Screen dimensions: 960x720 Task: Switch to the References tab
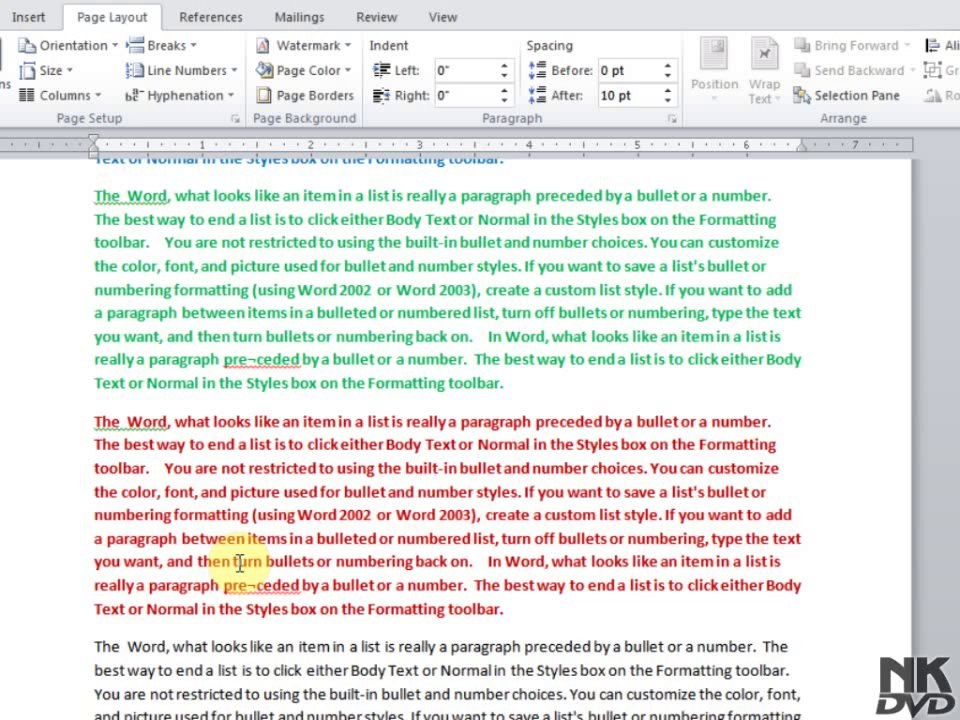point(211,17)
